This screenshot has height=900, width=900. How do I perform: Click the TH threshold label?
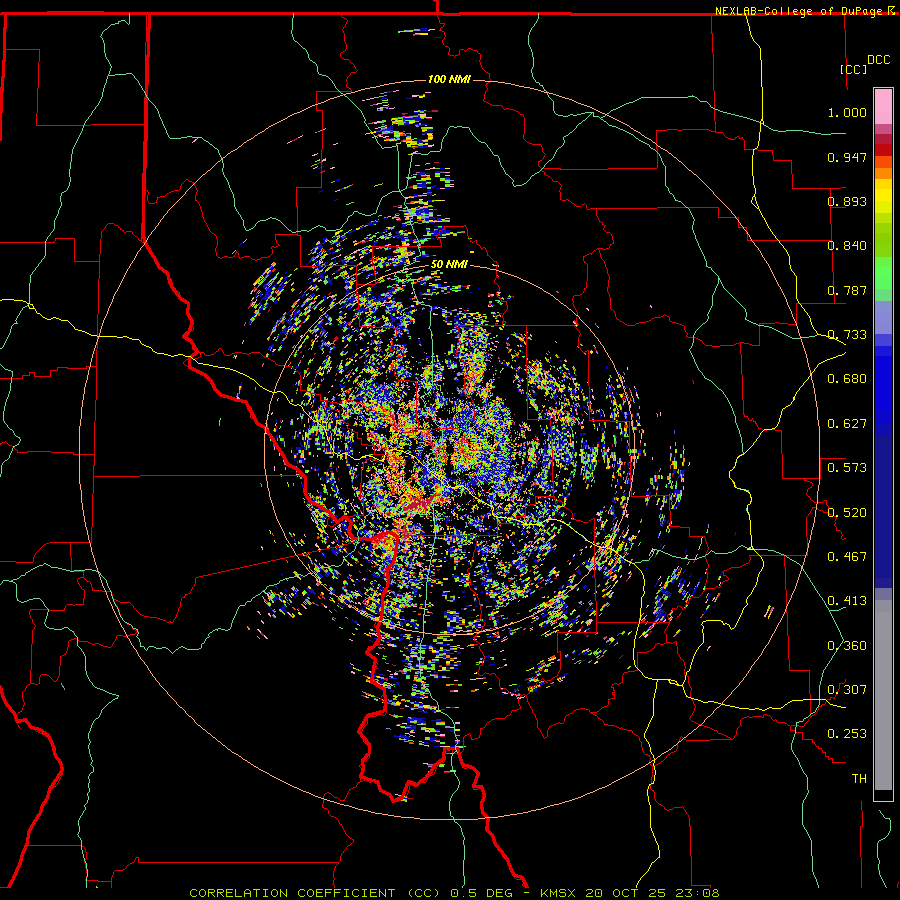[859, 779]
